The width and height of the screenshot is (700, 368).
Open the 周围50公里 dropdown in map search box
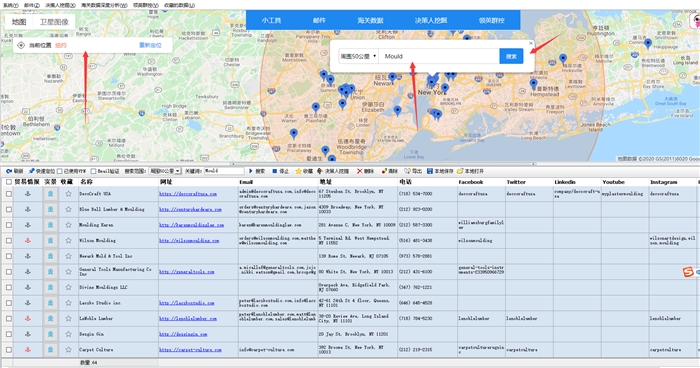pyautogui.click(x=358, y=56)
